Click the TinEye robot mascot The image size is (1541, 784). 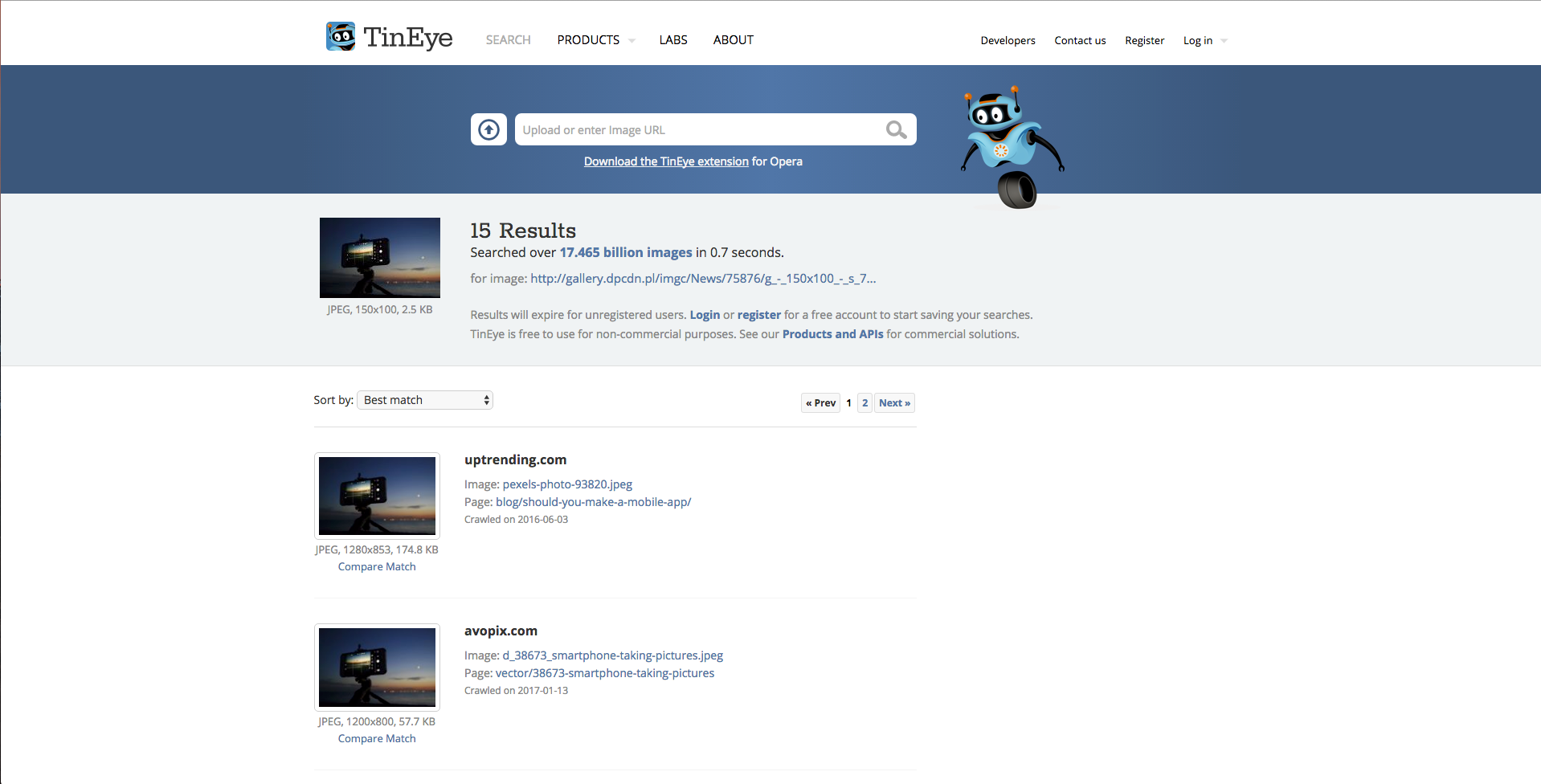pos(1012,147)
